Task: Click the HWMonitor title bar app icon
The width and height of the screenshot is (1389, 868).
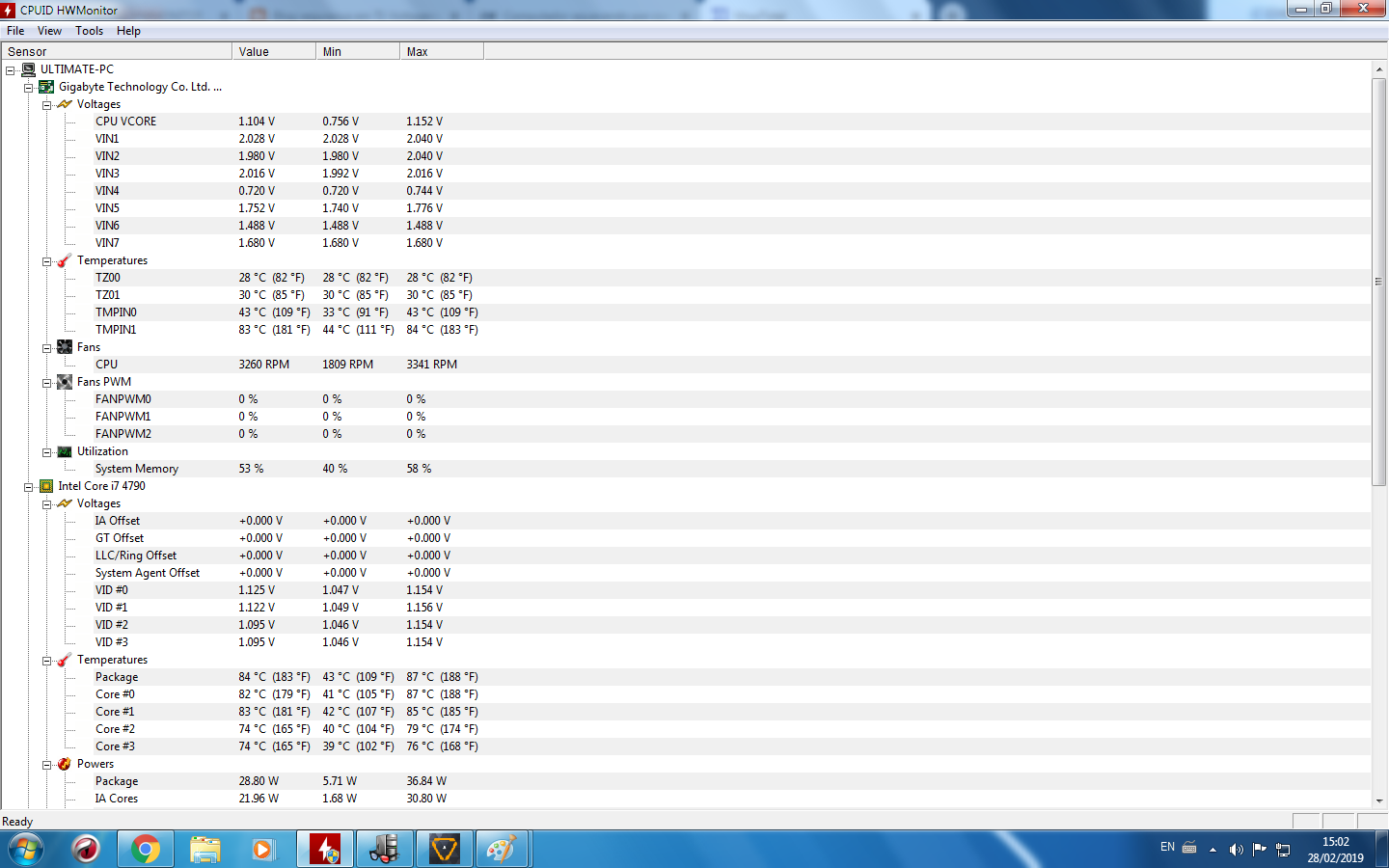Action: 9,10
